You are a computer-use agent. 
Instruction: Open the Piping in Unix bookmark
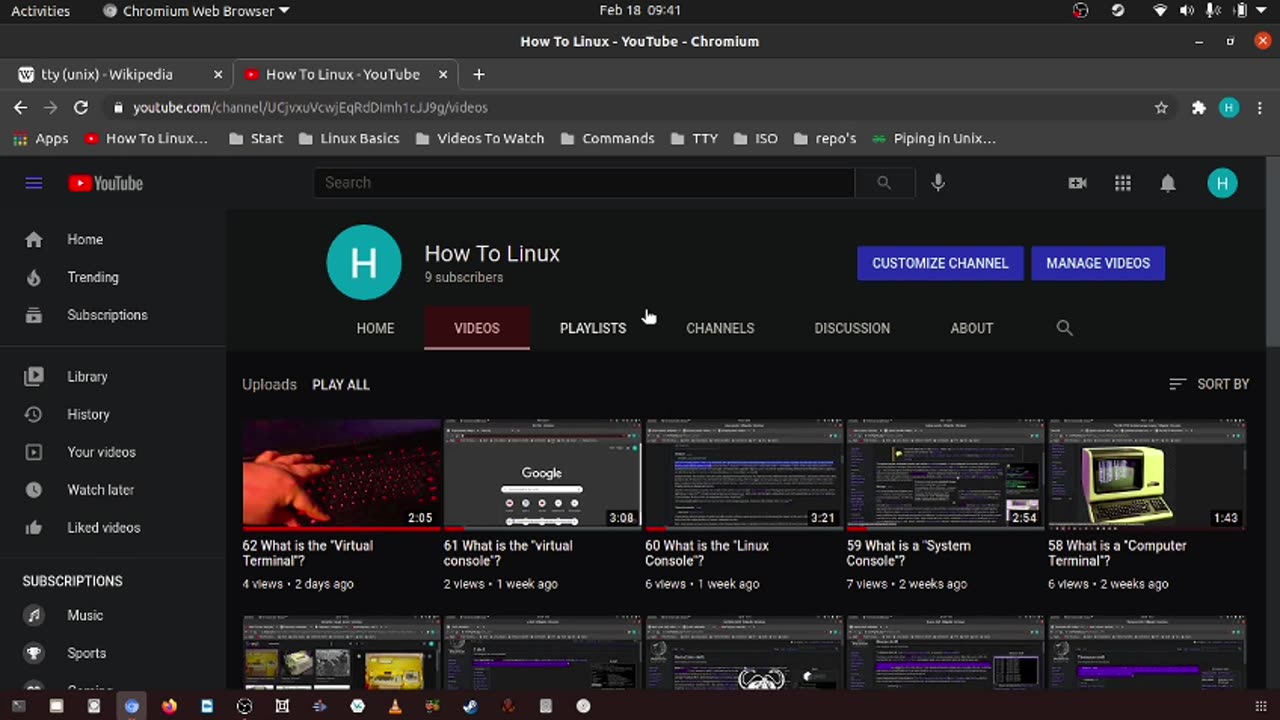click(x=934, y=139)
